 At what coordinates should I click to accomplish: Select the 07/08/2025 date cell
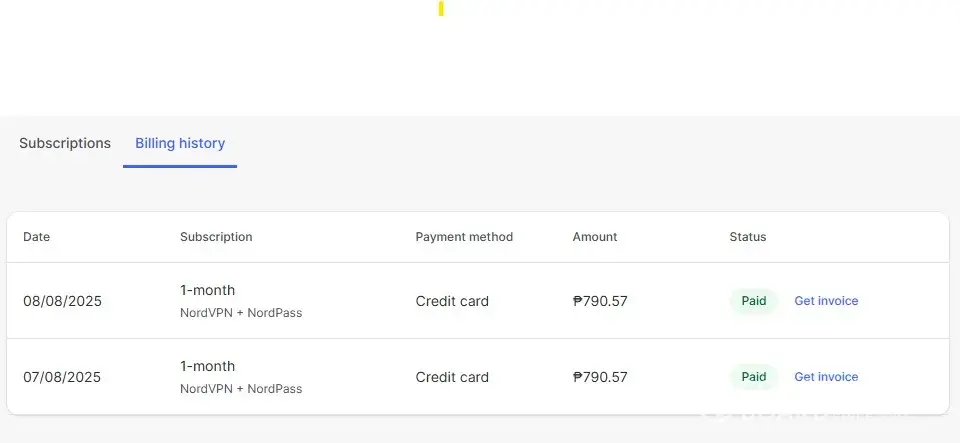pos(62,377)
